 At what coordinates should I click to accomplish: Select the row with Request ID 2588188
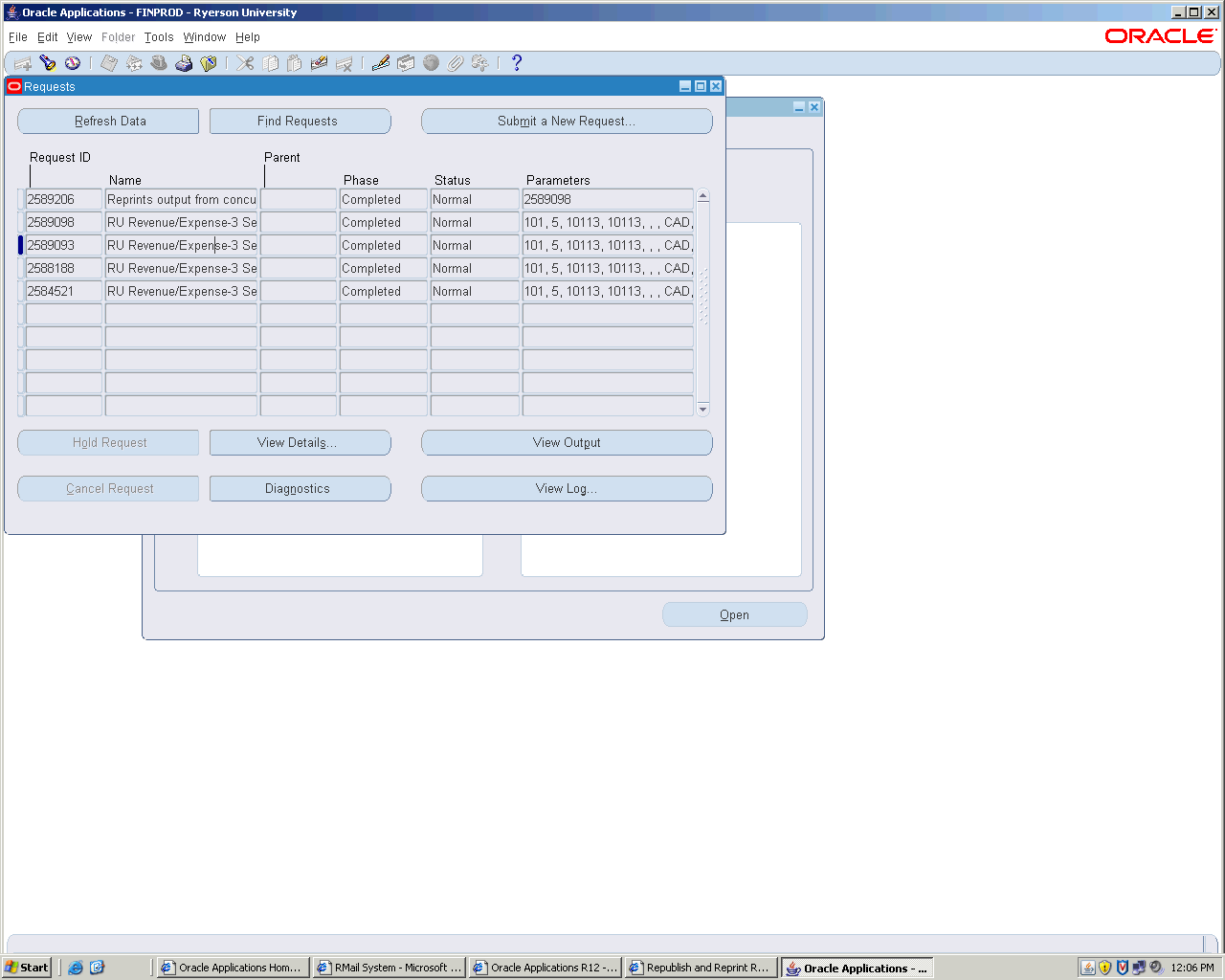pos(63,269)
